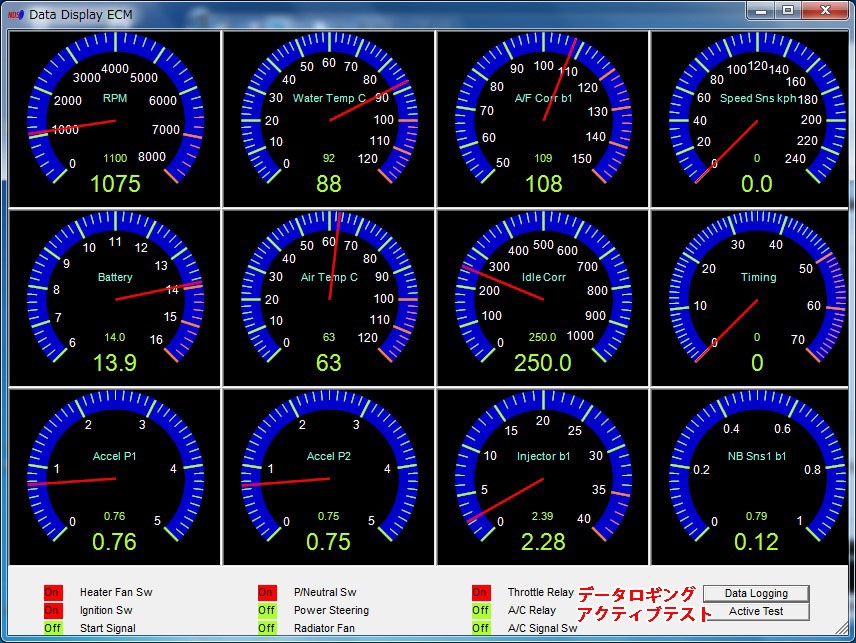Select the Air Temp C gauge
Viewport: 856px width, 643px height.
329,297
